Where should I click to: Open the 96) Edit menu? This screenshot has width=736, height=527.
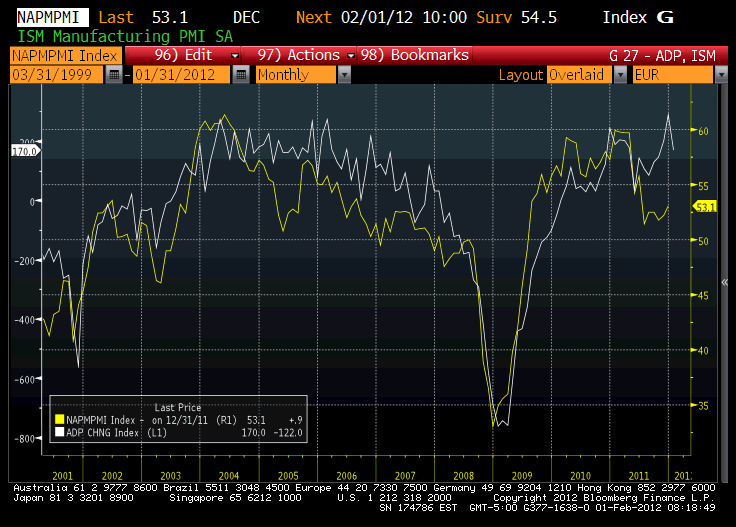pos(183,55)
